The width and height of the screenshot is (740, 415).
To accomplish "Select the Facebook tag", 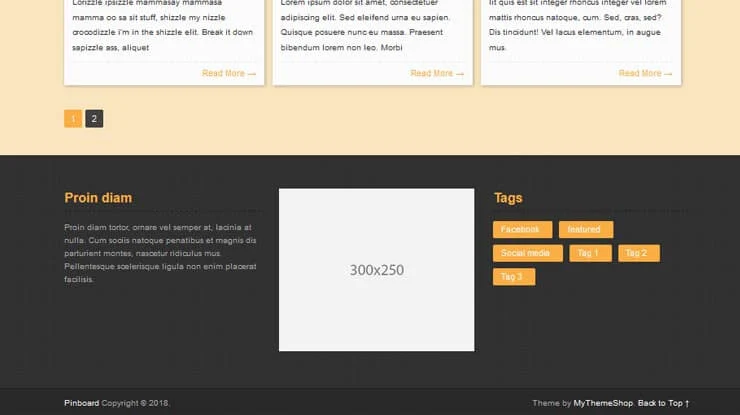I will [x=522, y=229].
